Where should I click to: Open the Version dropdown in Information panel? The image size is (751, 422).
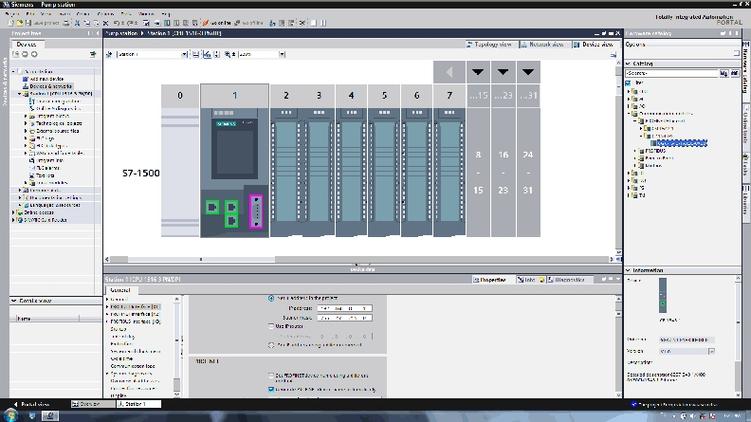click(x=711, y=351)
